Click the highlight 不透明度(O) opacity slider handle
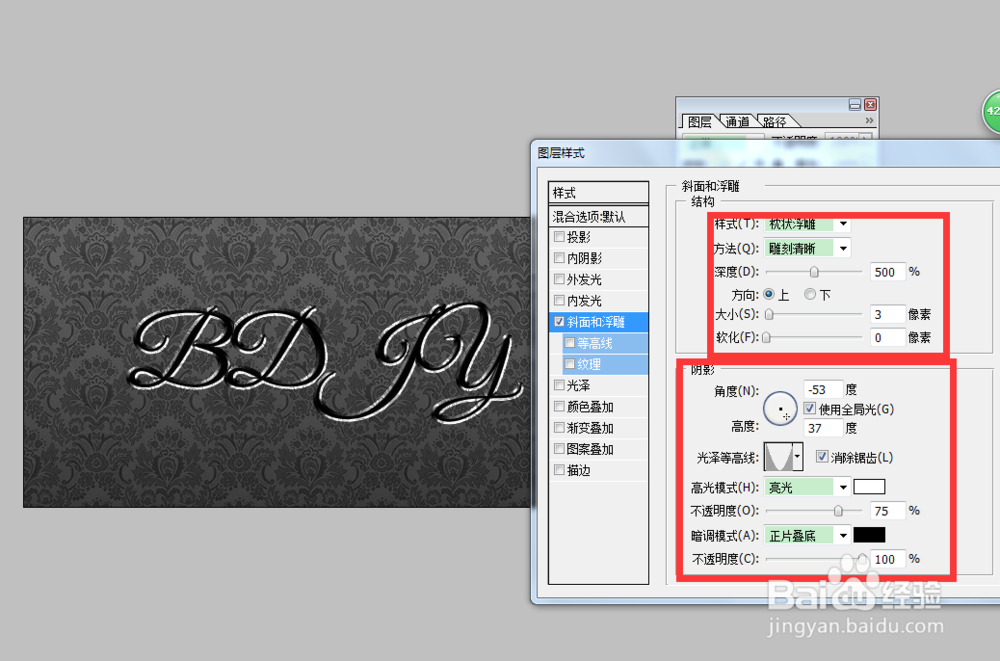1000x661 pixels. pyautogui.click(x=838, y=510)
